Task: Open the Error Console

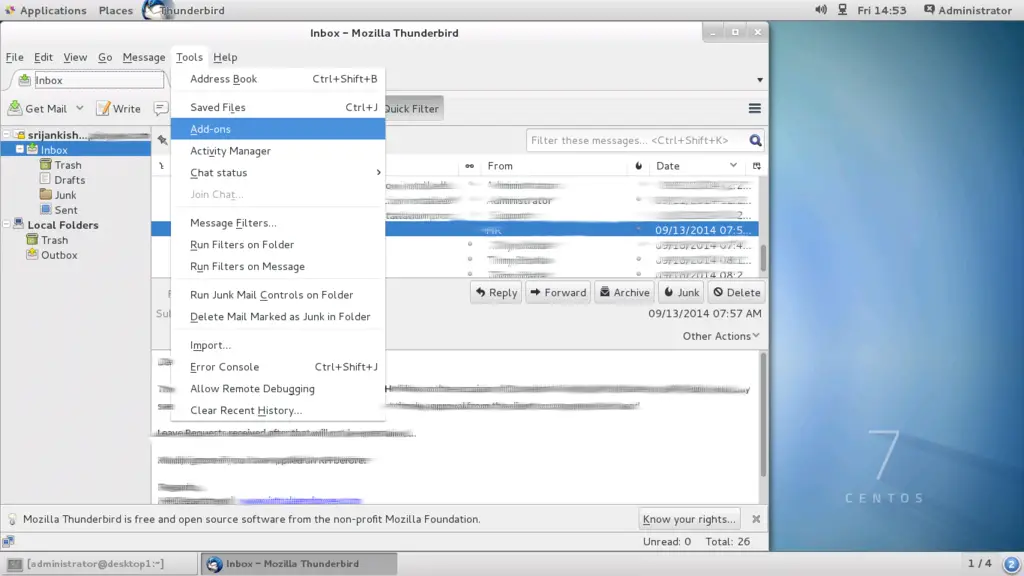Action: click(278, 367)
